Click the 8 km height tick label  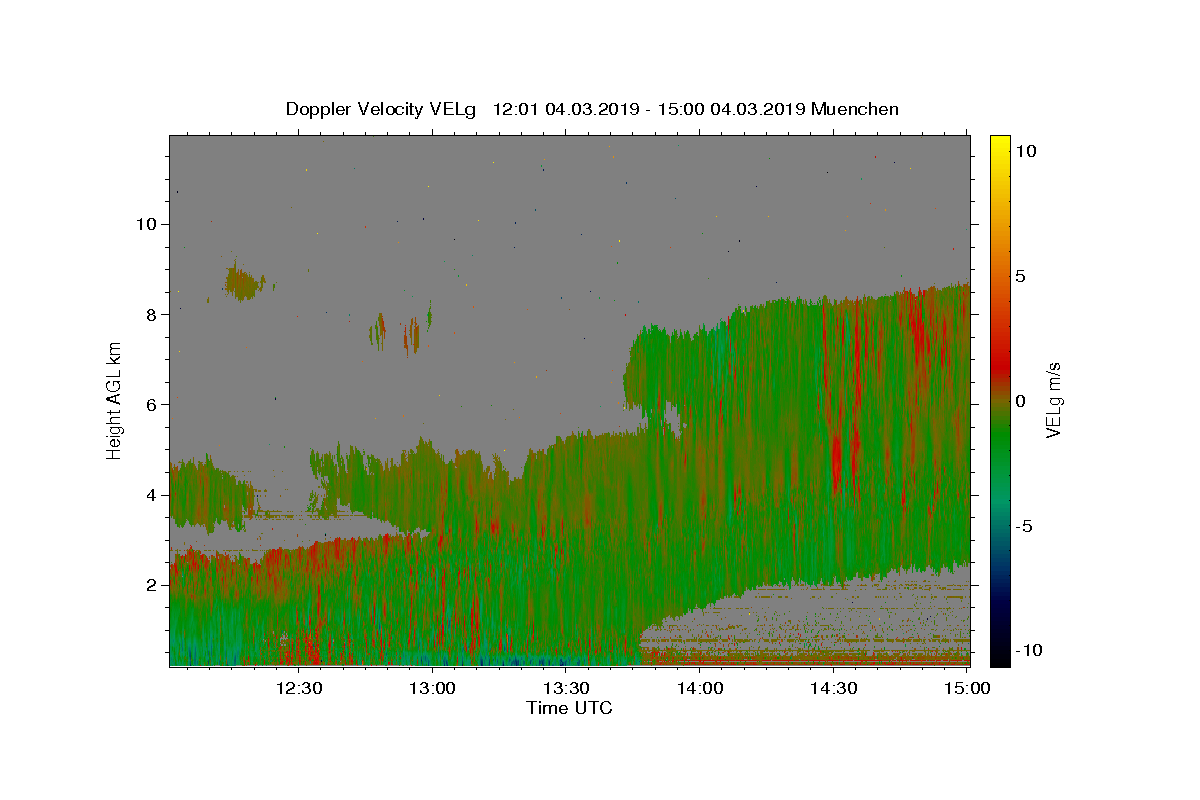point(154,314)
